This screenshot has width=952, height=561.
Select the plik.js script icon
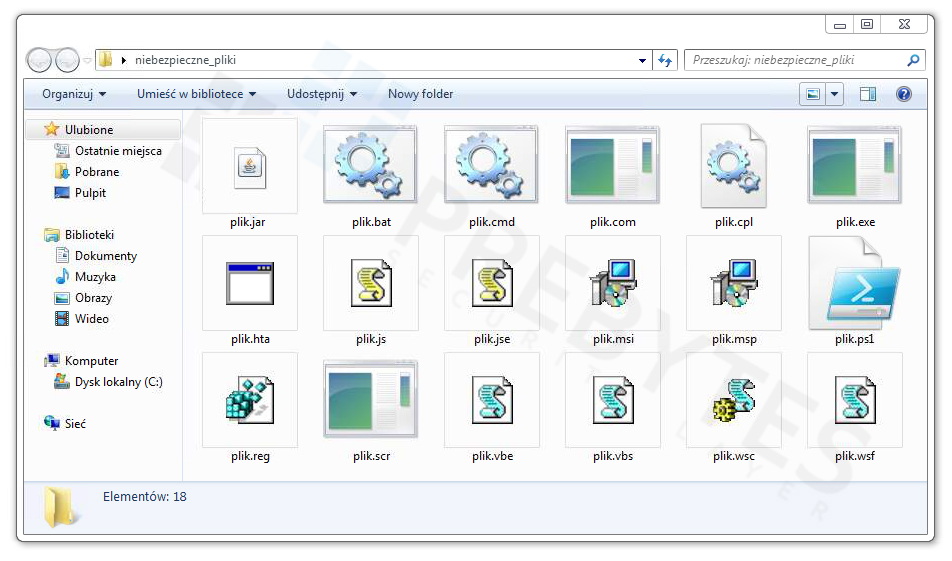pyautogui.click(x=371, y=283)
